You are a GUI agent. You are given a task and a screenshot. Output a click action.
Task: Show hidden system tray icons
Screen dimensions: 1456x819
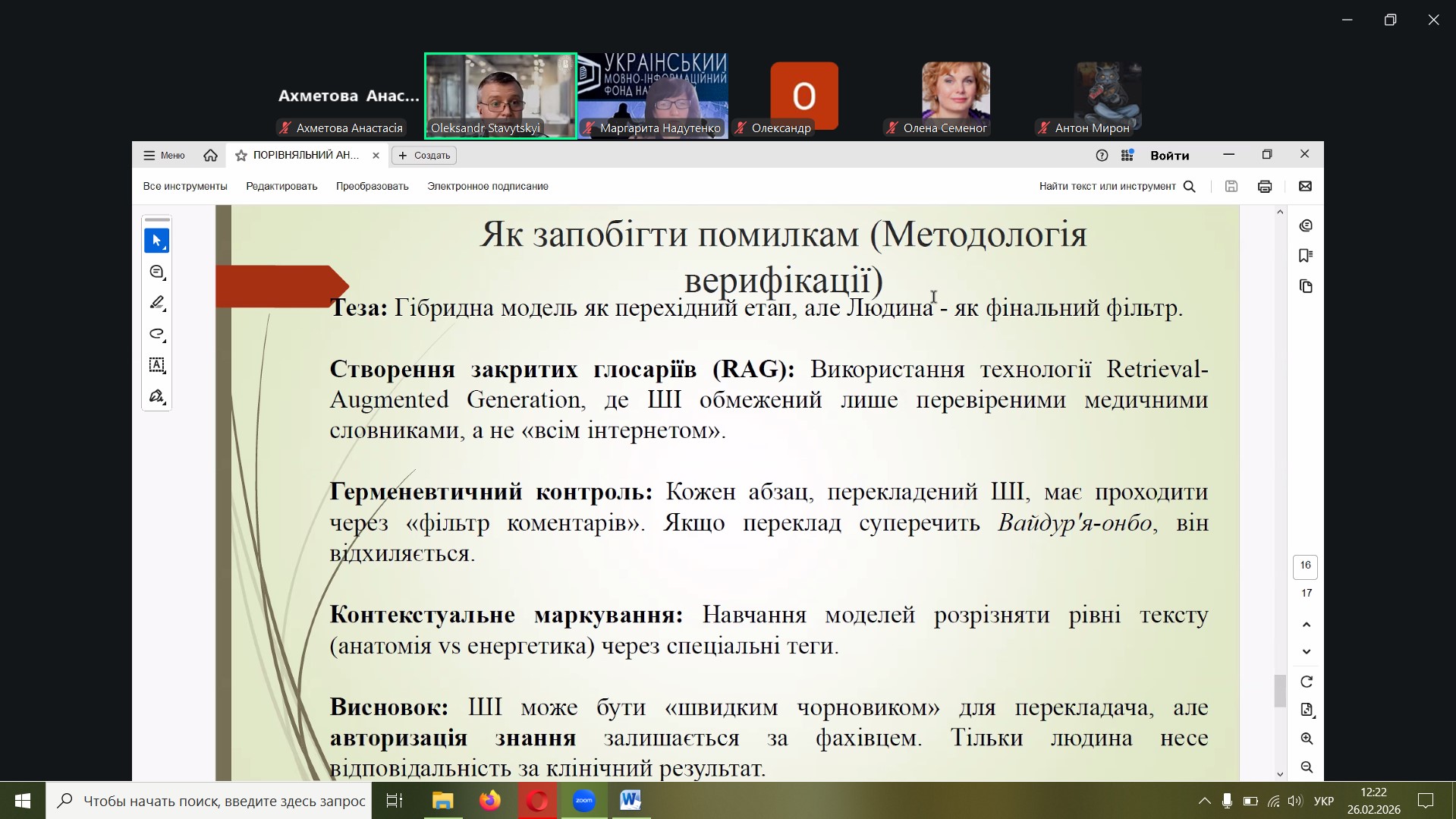click(x=1204, y=801)
